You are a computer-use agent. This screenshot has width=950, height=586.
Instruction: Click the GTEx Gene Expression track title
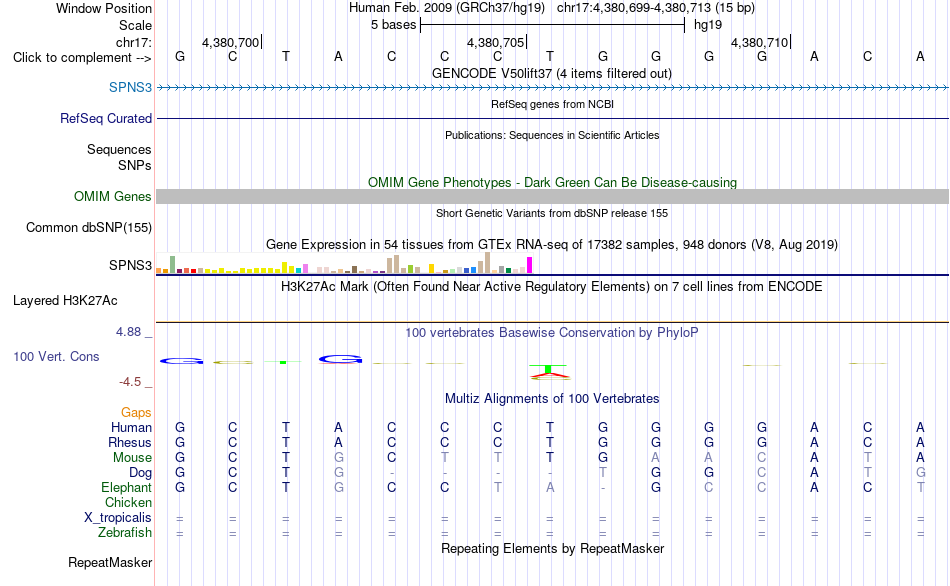coord(552,245)
